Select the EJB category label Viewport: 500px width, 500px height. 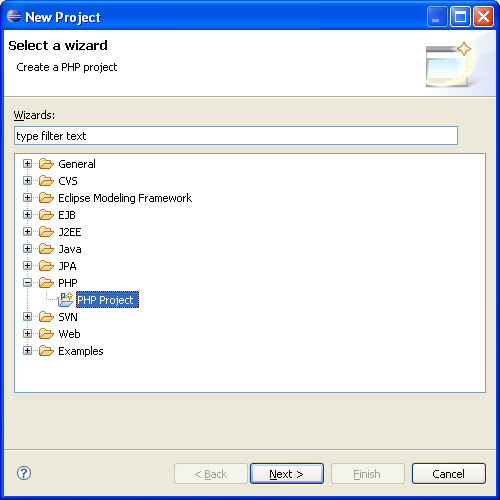(67, 215)
